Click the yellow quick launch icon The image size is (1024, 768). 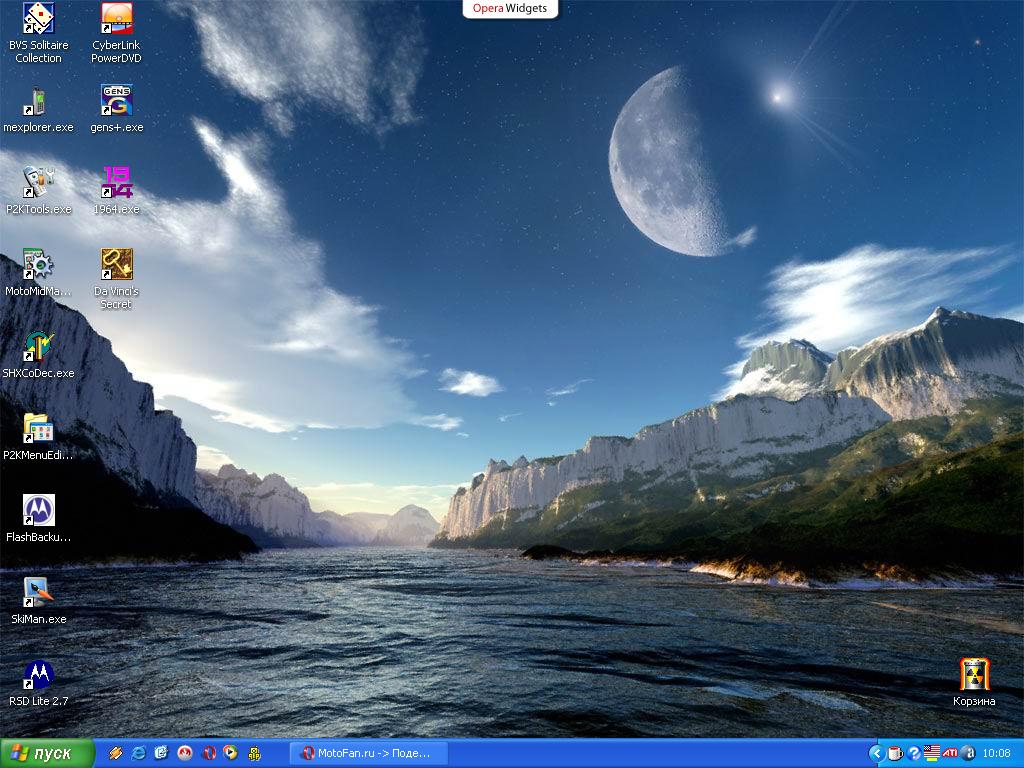[x=254, y=754]
